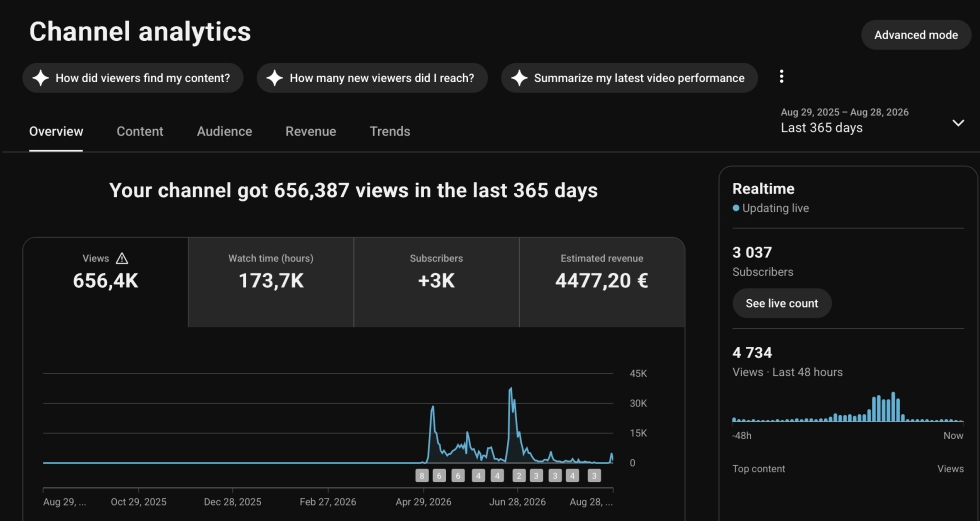
Task: Select the Watch time (hours) metric card
Action: (x=271, y=282)
